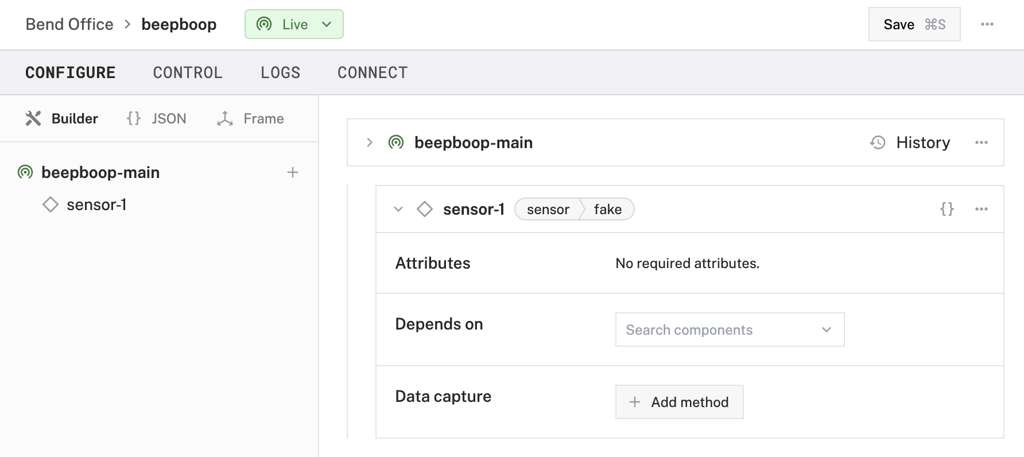Click the plus icon beside beepboop-main in sidebar
Viewport: 1024px width, 457px height.
point(292,172)
